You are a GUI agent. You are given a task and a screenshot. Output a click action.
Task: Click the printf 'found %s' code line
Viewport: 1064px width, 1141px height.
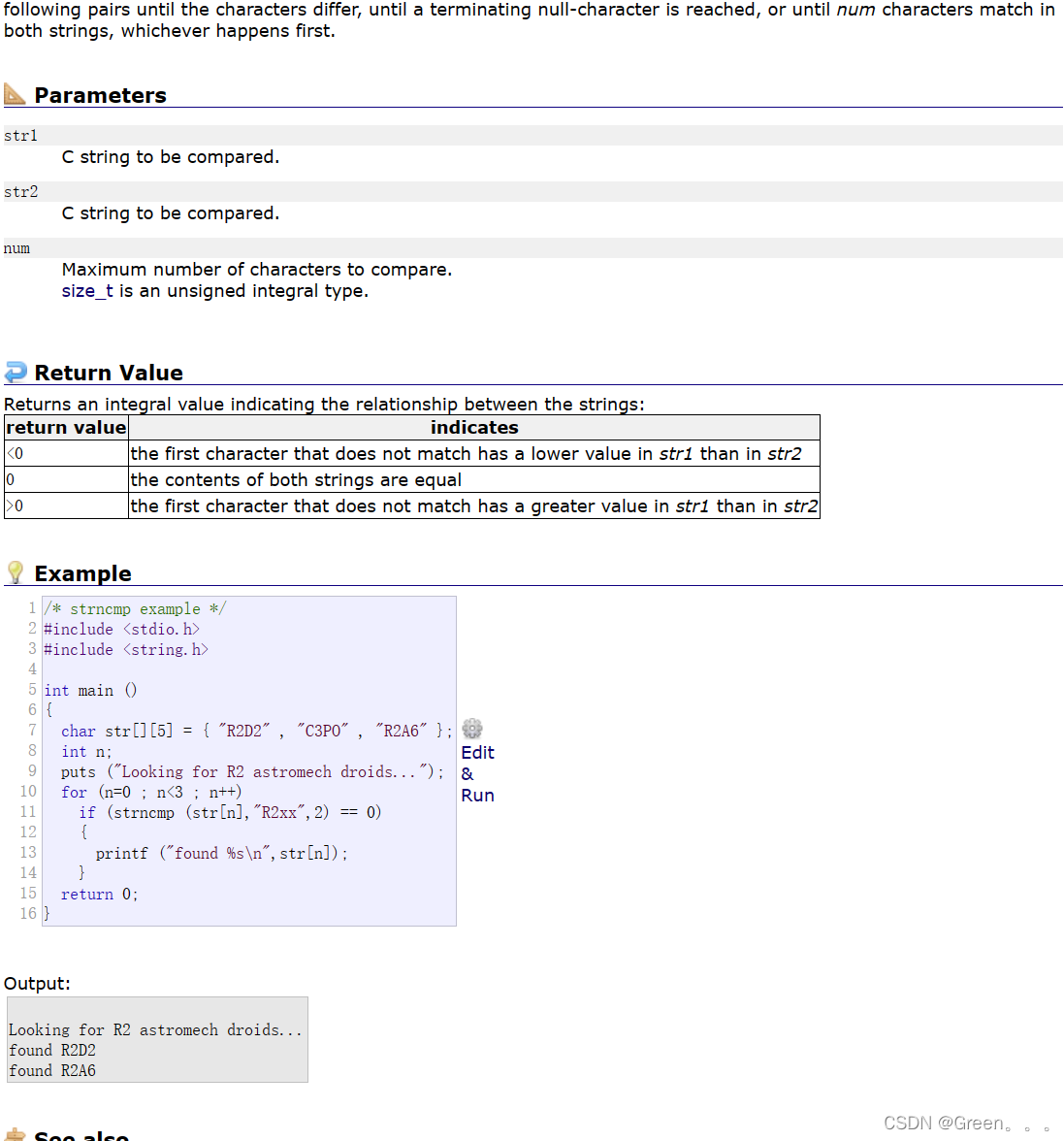pos(222,854)
